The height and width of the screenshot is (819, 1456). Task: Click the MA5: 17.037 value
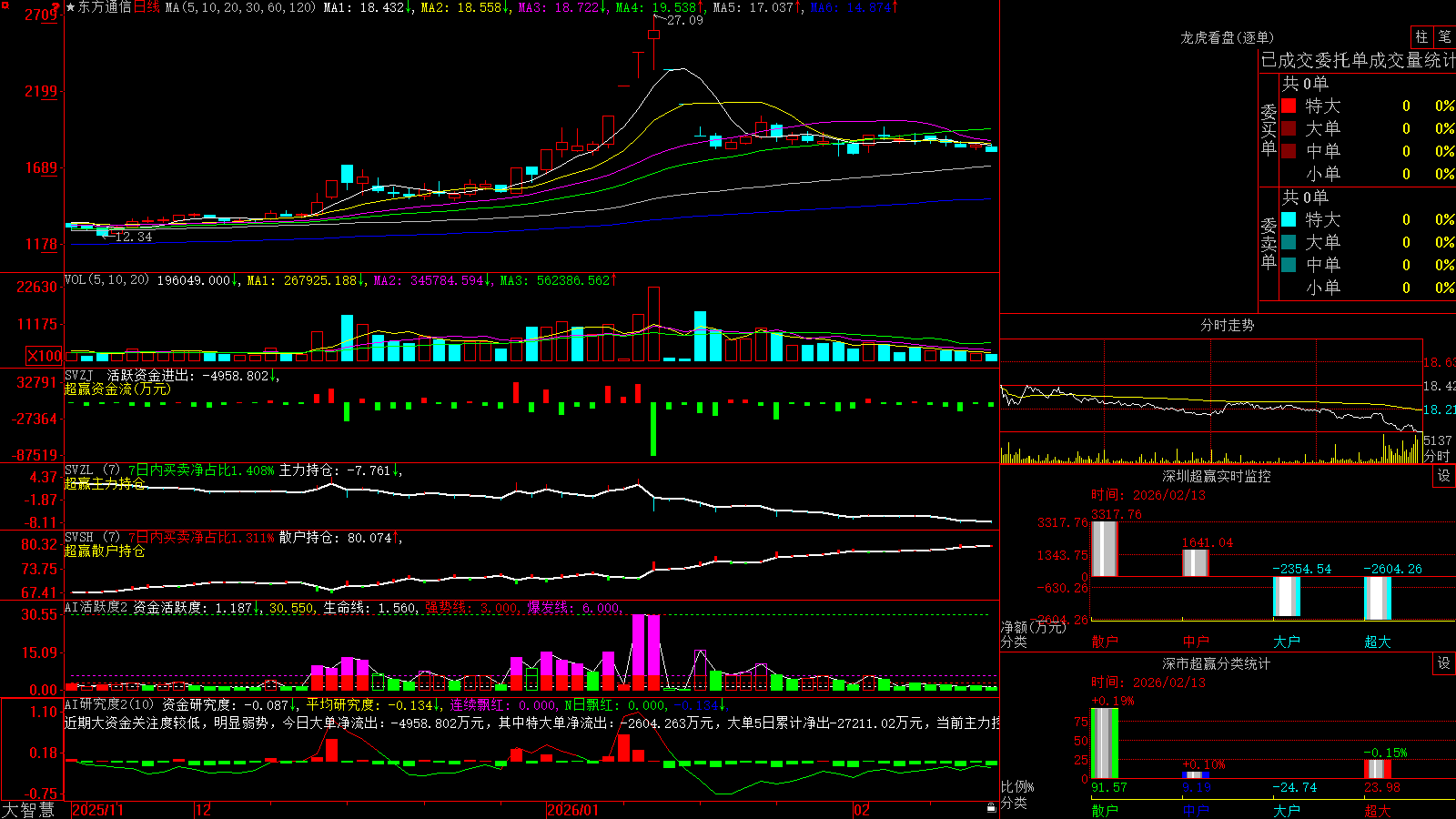[x=757, y=7]
